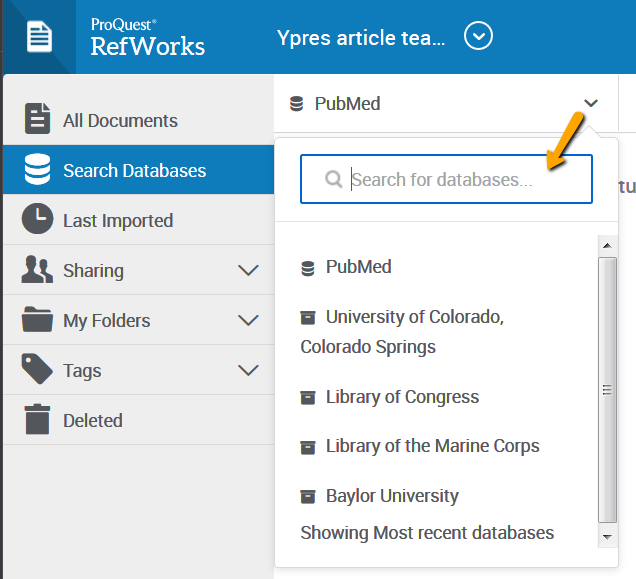Click the Deleted trash can icon
Screen dimensions: 636x579
37,420
